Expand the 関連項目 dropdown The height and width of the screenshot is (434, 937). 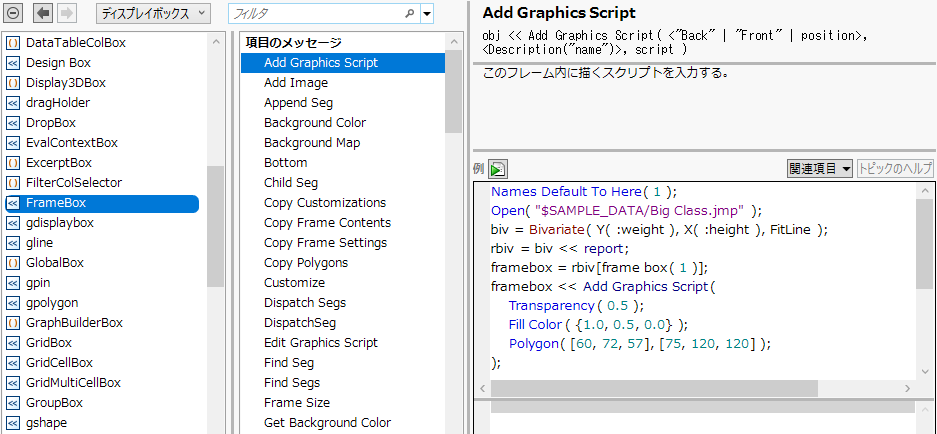pyautogui.click(x=819, y=169)
